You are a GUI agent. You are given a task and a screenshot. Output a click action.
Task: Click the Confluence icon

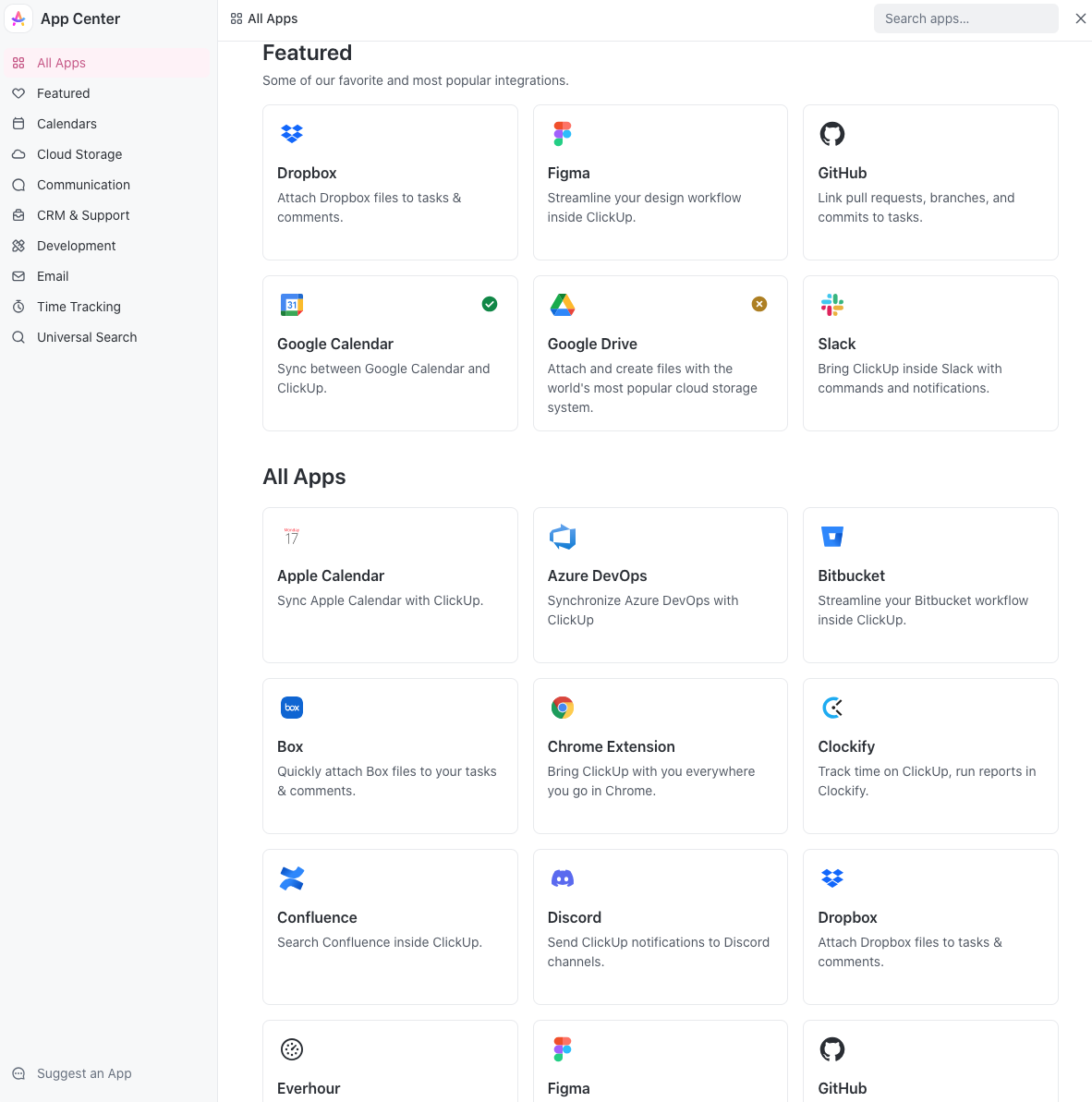(x=292, y=878)
